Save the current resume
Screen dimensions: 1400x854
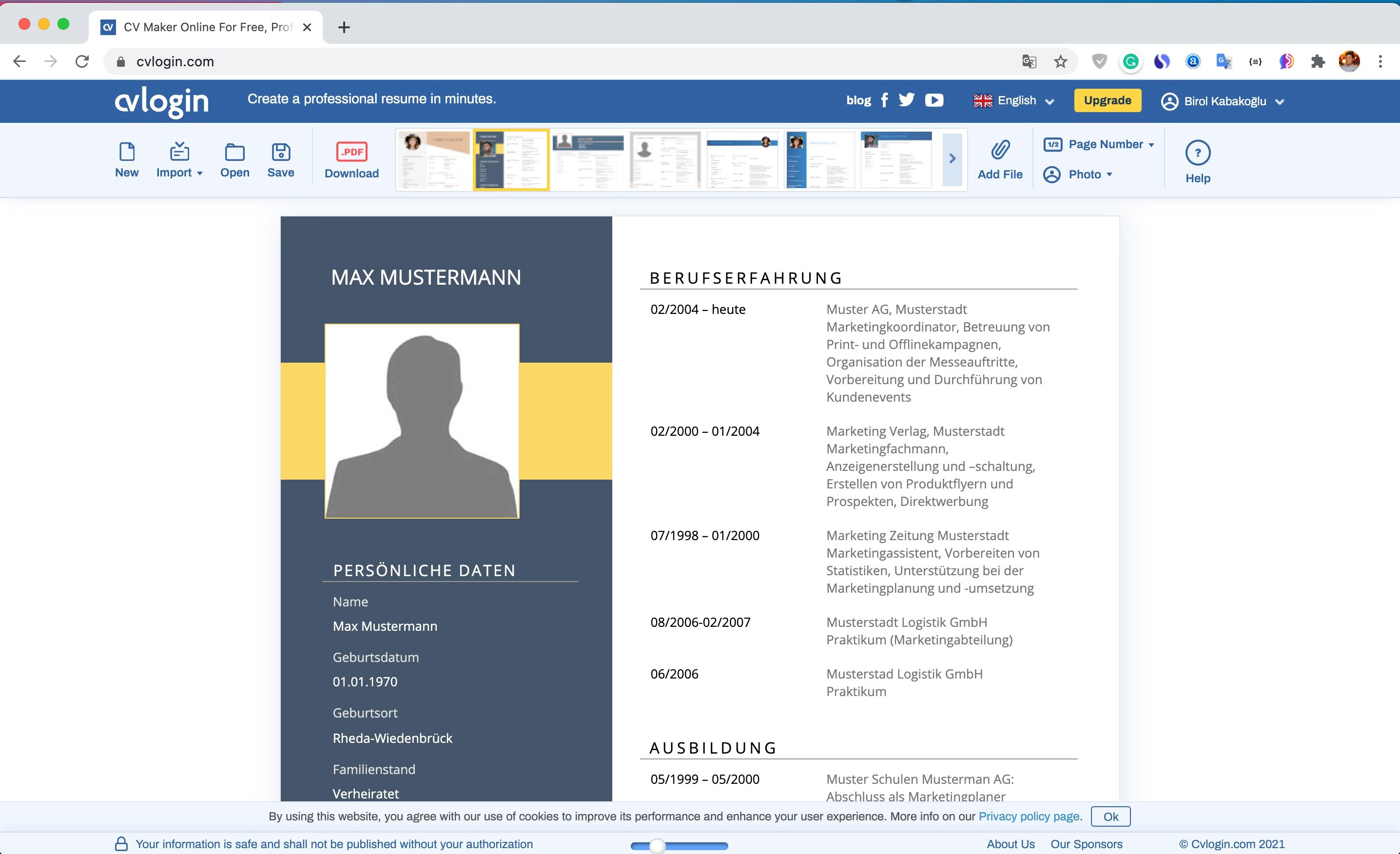tap(281, 158)
